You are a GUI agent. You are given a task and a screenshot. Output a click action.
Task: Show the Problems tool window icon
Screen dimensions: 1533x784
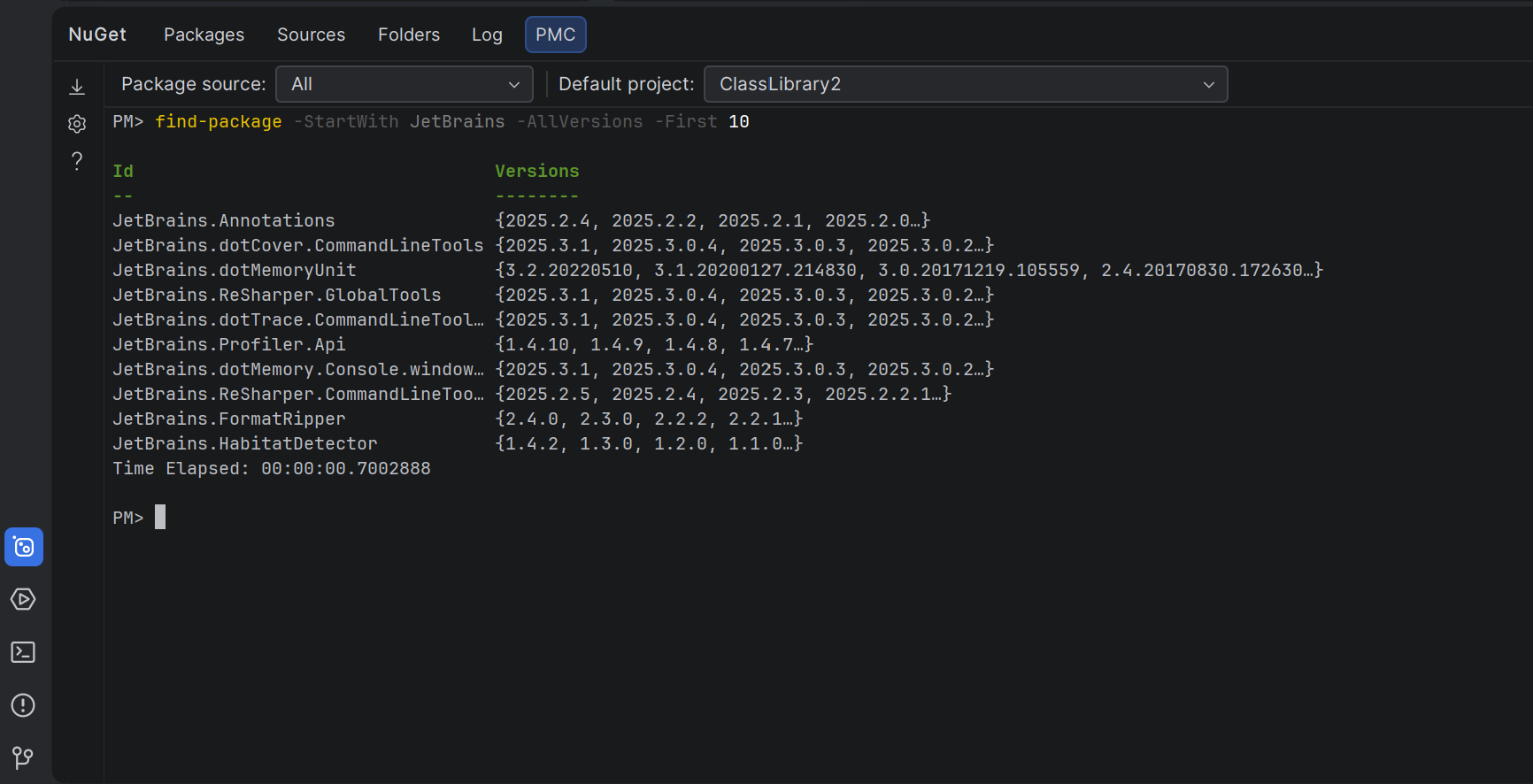(23, 705)
